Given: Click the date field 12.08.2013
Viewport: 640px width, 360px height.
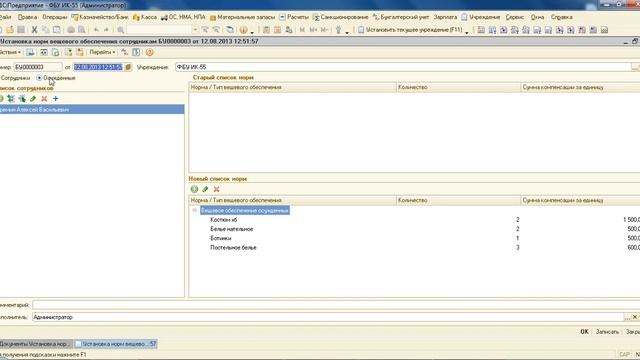Looking at the screenshot, I should coord(98,67).
